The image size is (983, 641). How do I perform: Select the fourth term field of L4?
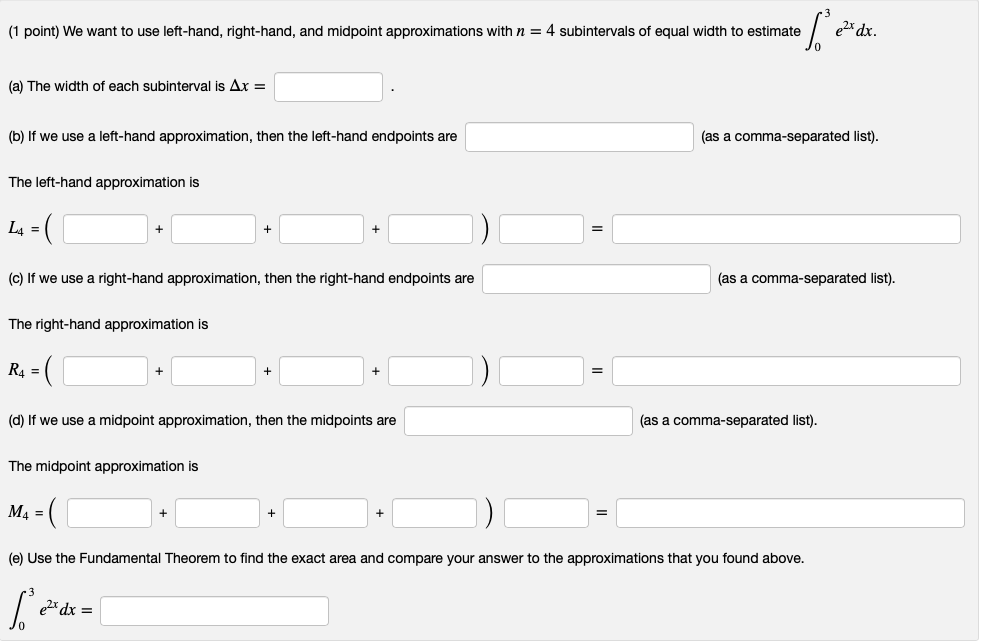[x=428, y=229]
